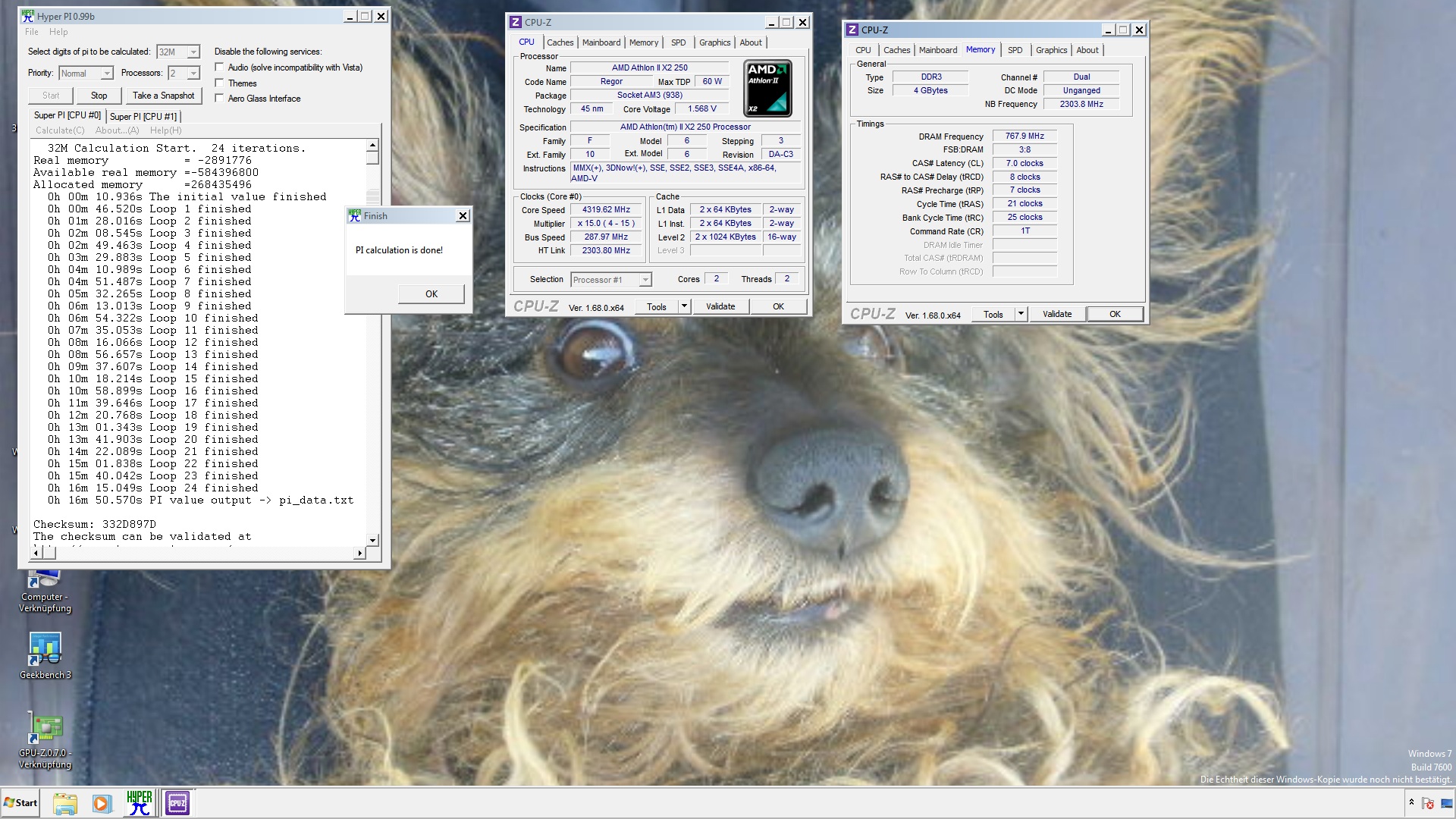This screenshot has height=819, width=1456.
Task: Switch to CPU-Z in the taskbar
Action: pyautogui.click(x=177, y=803)
